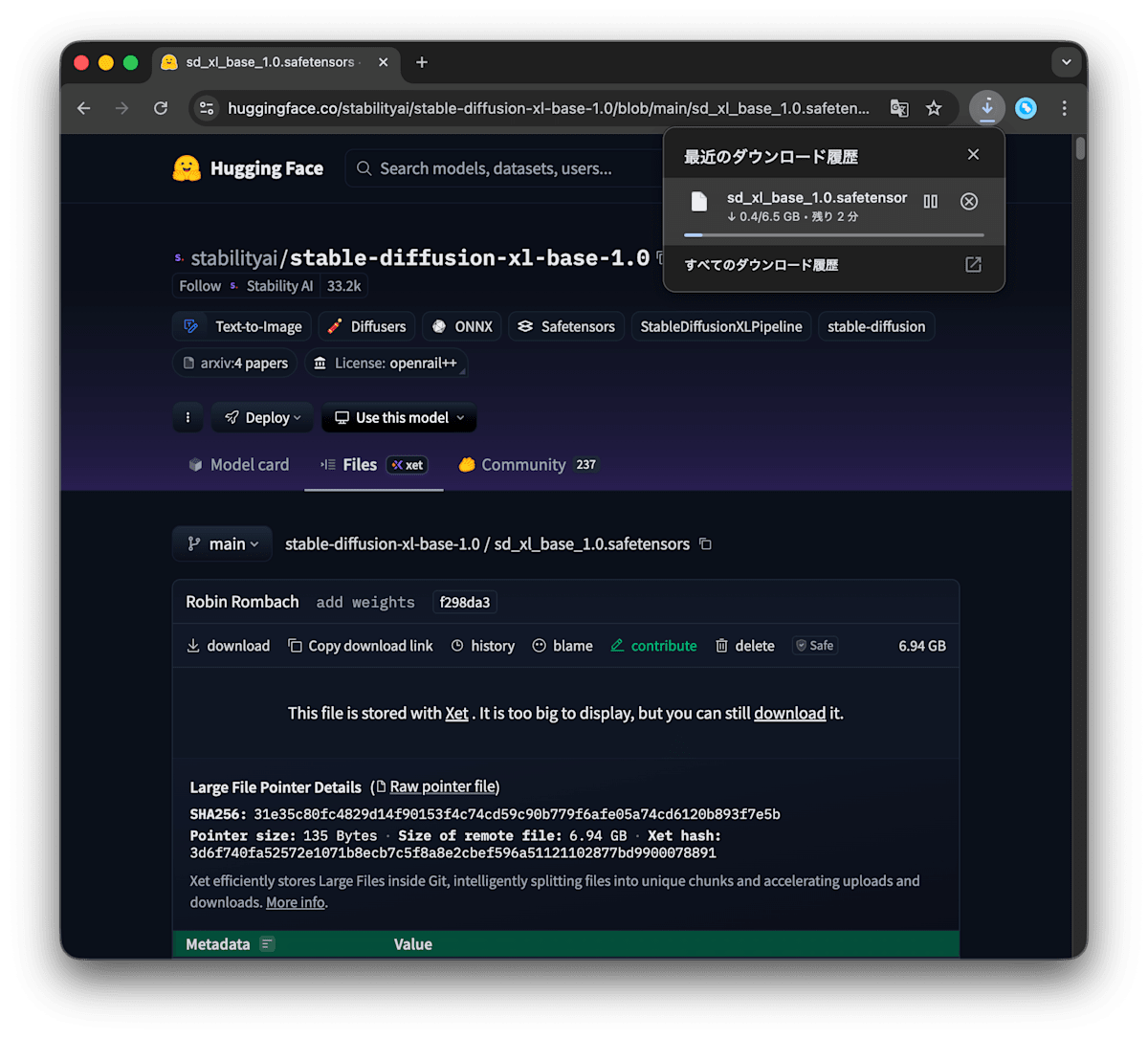Switch to the Community tab
The height and width of the screenshot is (1039, 1148).
click(x=527, y=464)
